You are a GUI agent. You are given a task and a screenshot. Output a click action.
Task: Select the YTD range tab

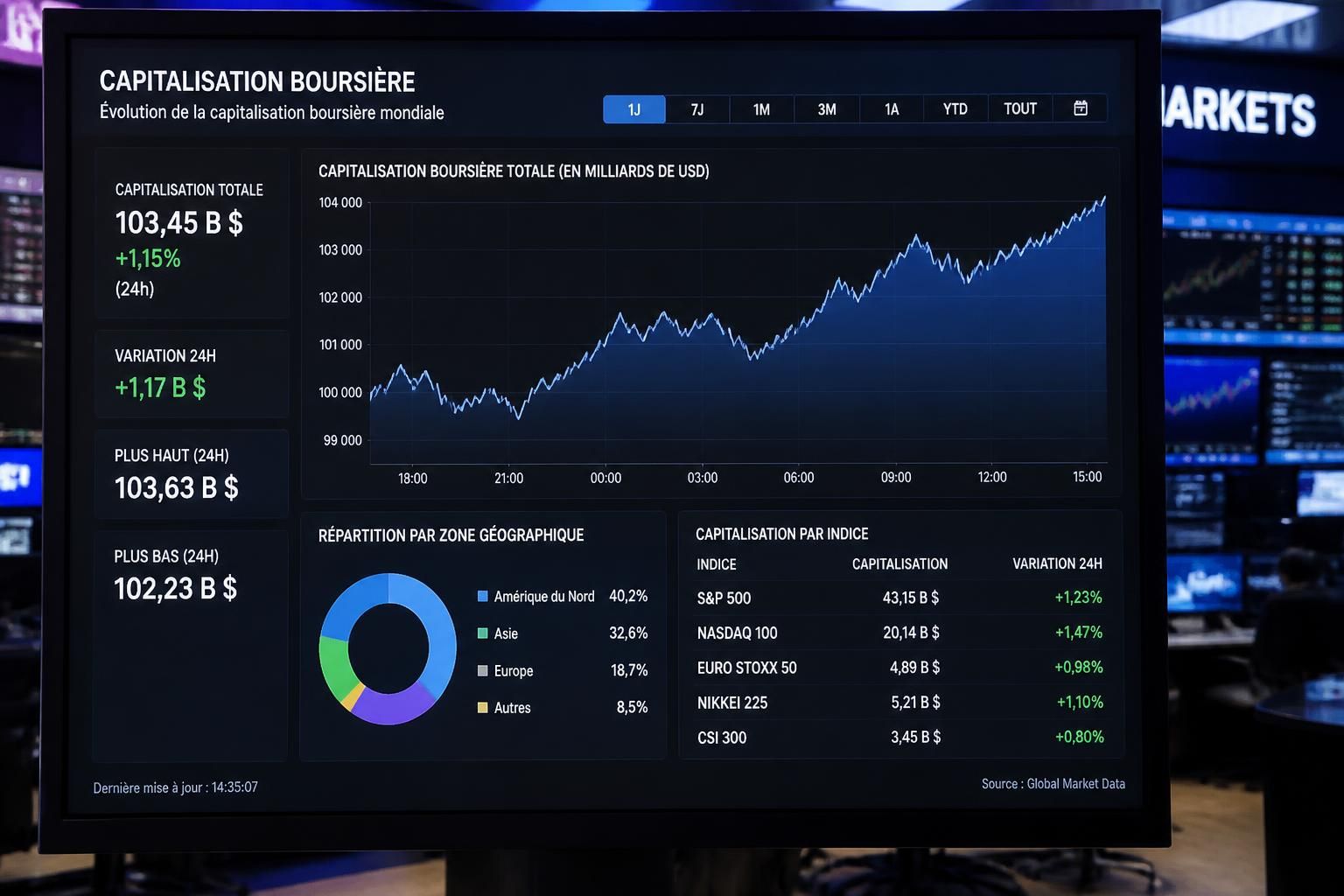(x=955, y=109)
